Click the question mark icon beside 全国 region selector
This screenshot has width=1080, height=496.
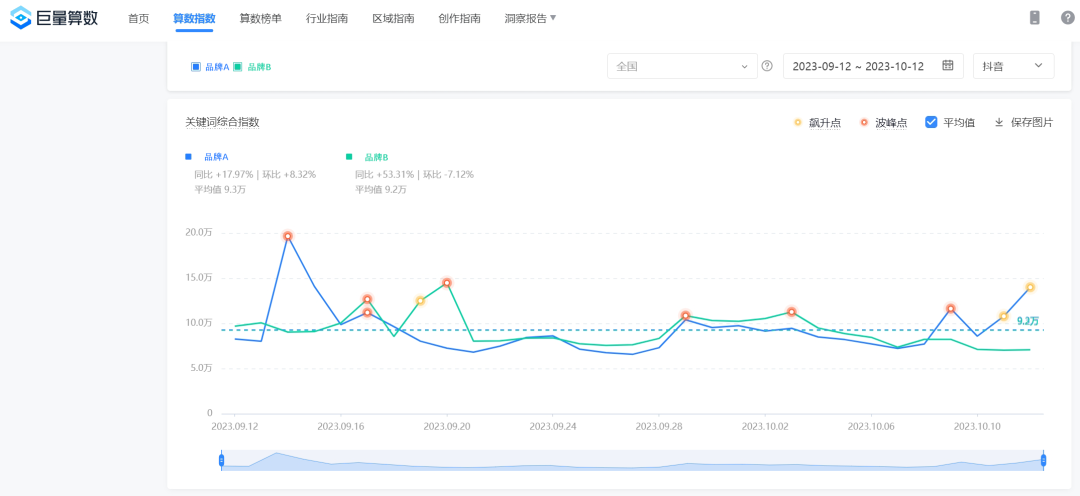click(767, 66)
